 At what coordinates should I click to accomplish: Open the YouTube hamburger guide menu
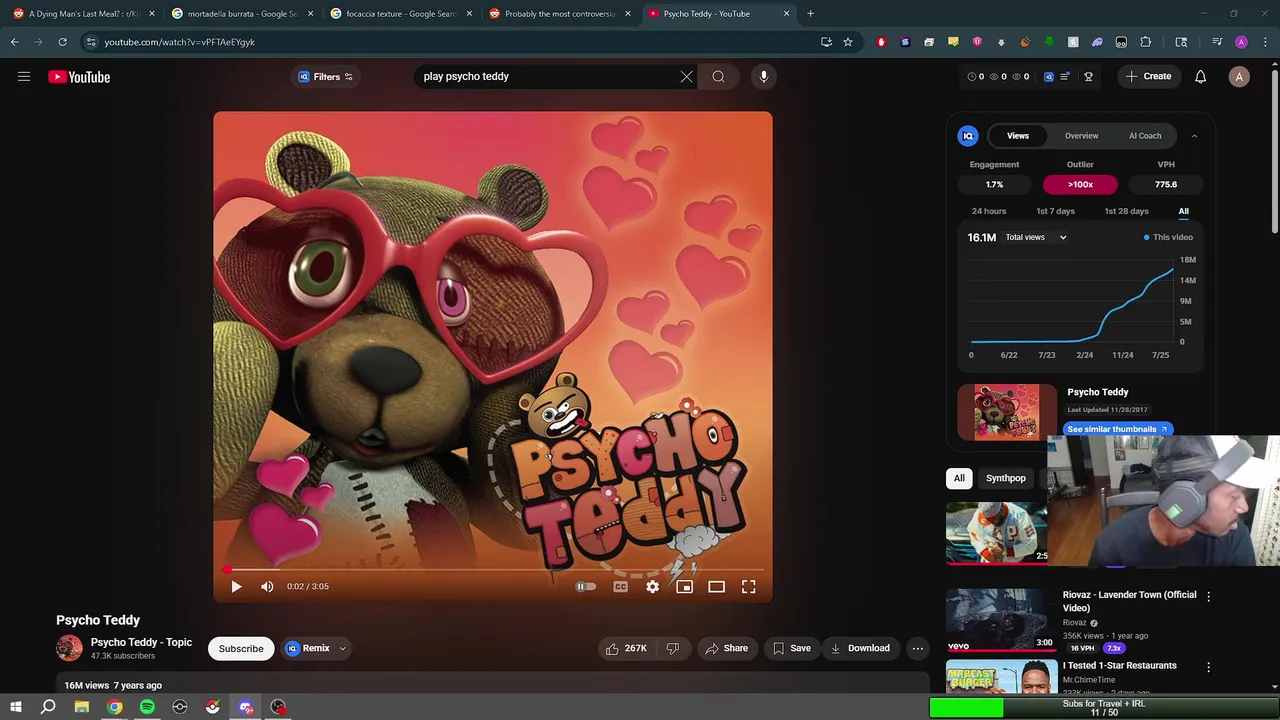coord(24,77)
